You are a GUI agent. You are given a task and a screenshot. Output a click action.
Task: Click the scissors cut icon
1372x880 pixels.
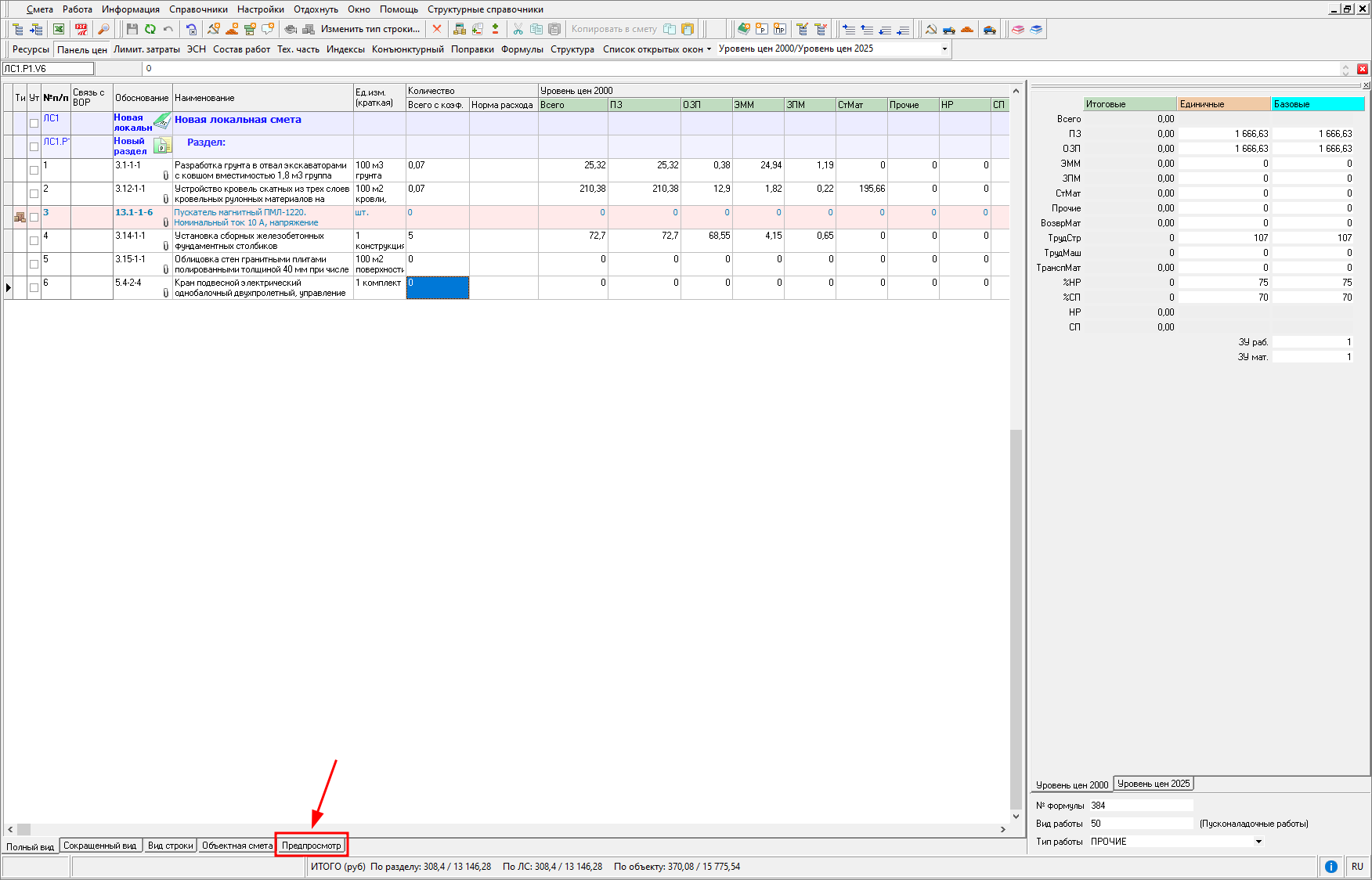pyautogui.click(x=518, y=29)
